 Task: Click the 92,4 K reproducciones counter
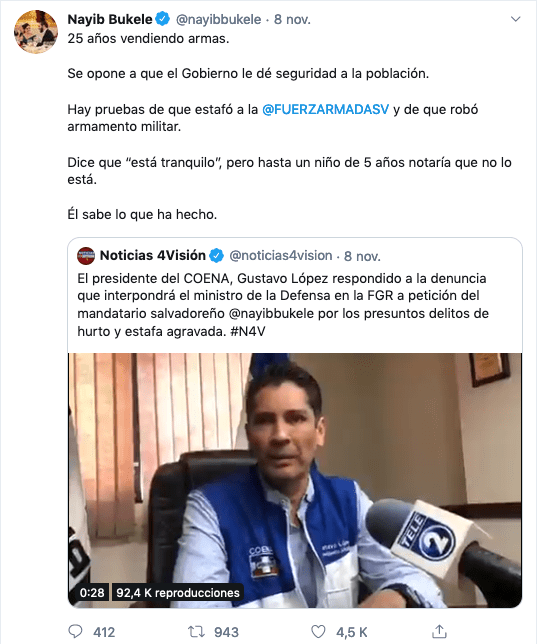tap(177, 593)
